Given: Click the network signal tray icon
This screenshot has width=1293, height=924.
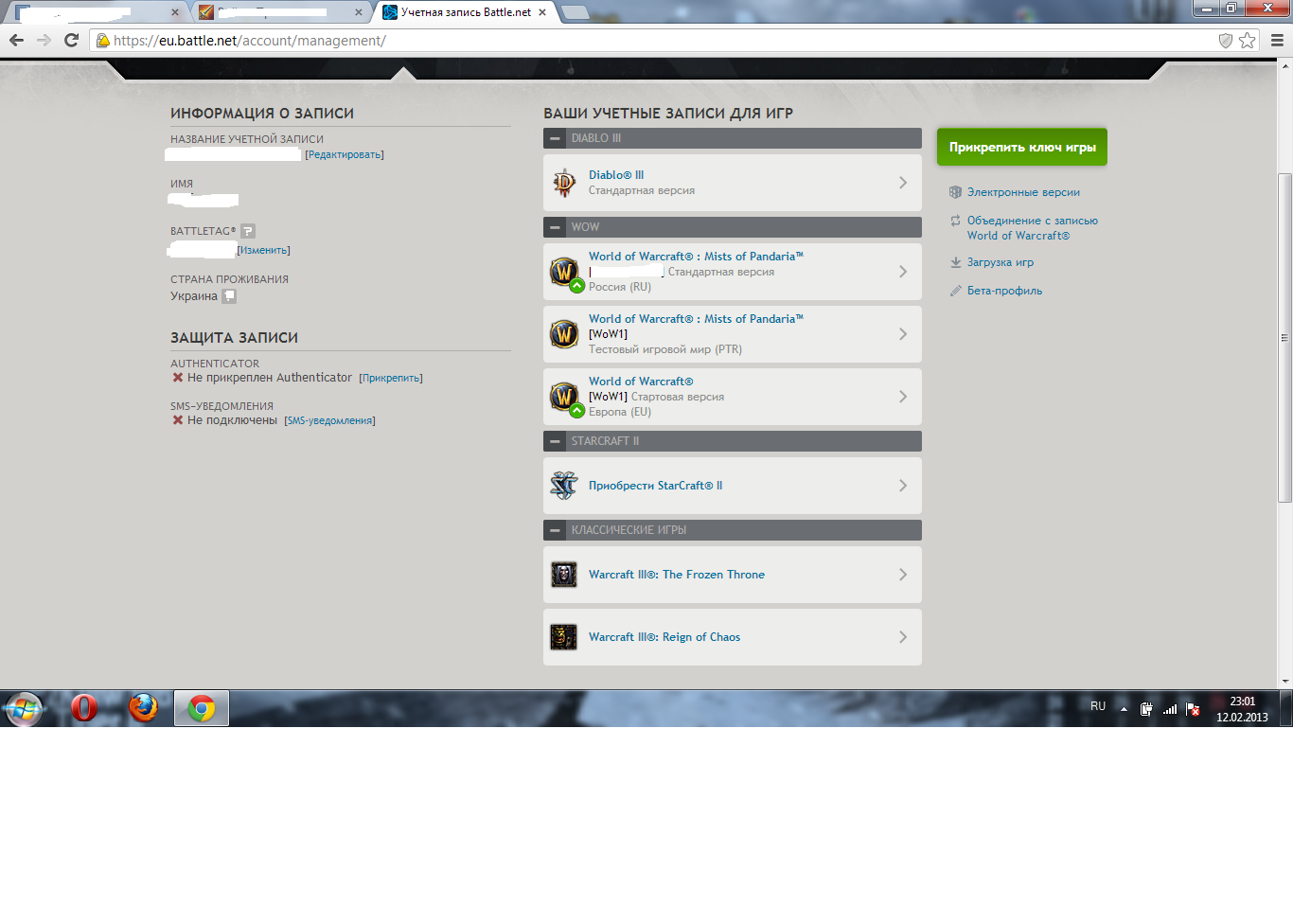Looking at the screenshot, I should coord(1170,709).
